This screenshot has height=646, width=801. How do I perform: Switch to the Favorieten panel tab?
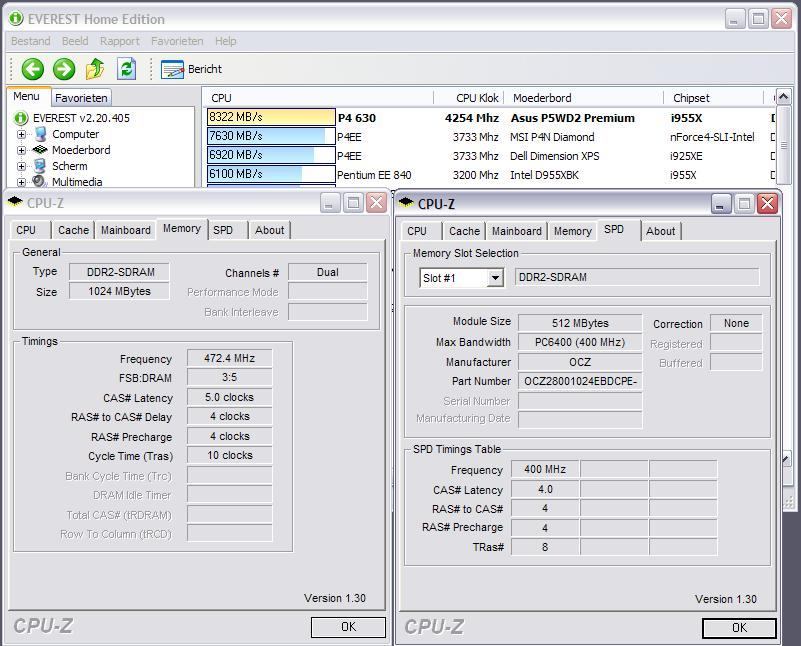pyautogui.click(x=81, y=98)
